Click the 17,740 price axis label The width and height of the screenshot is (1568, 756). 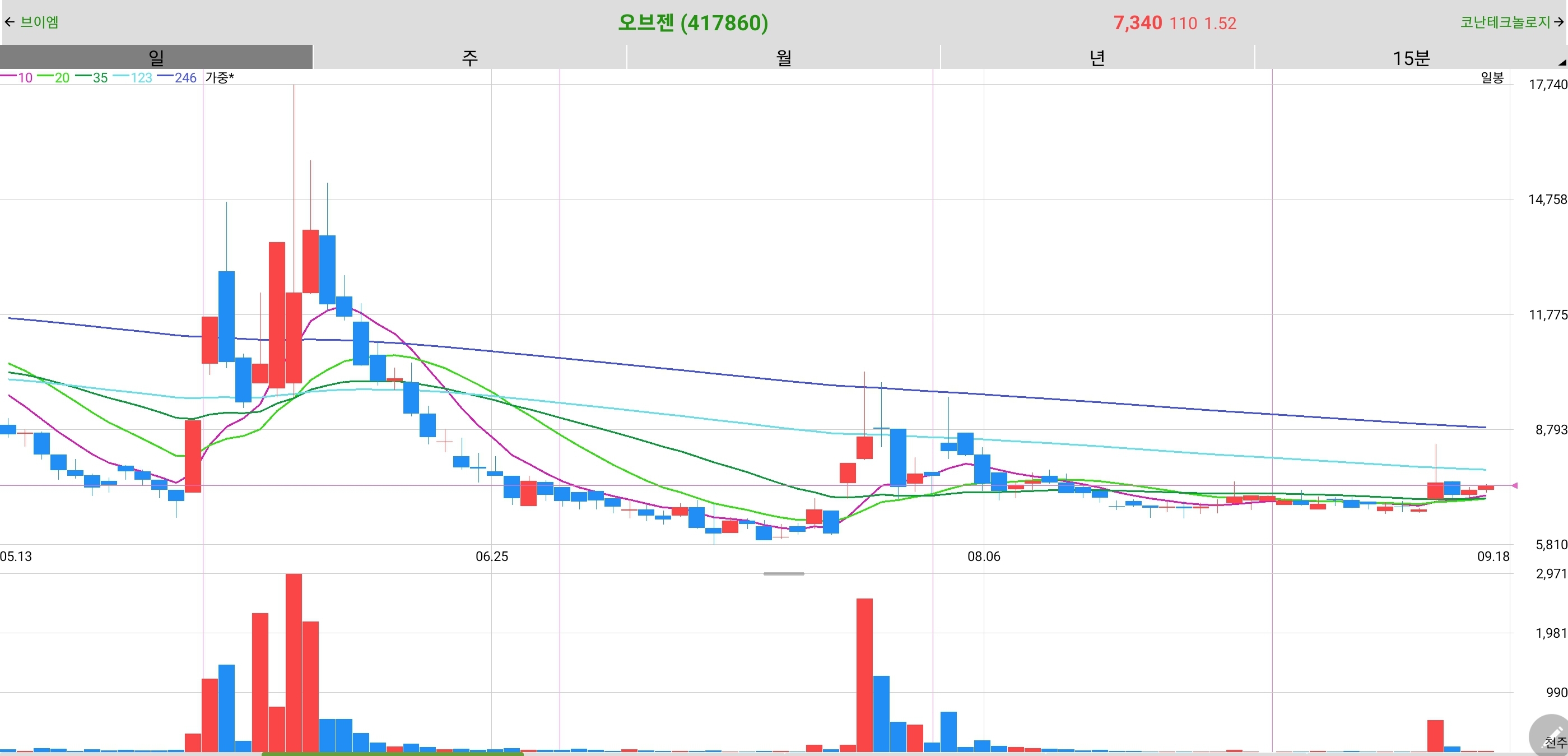tap(1548, 84)
